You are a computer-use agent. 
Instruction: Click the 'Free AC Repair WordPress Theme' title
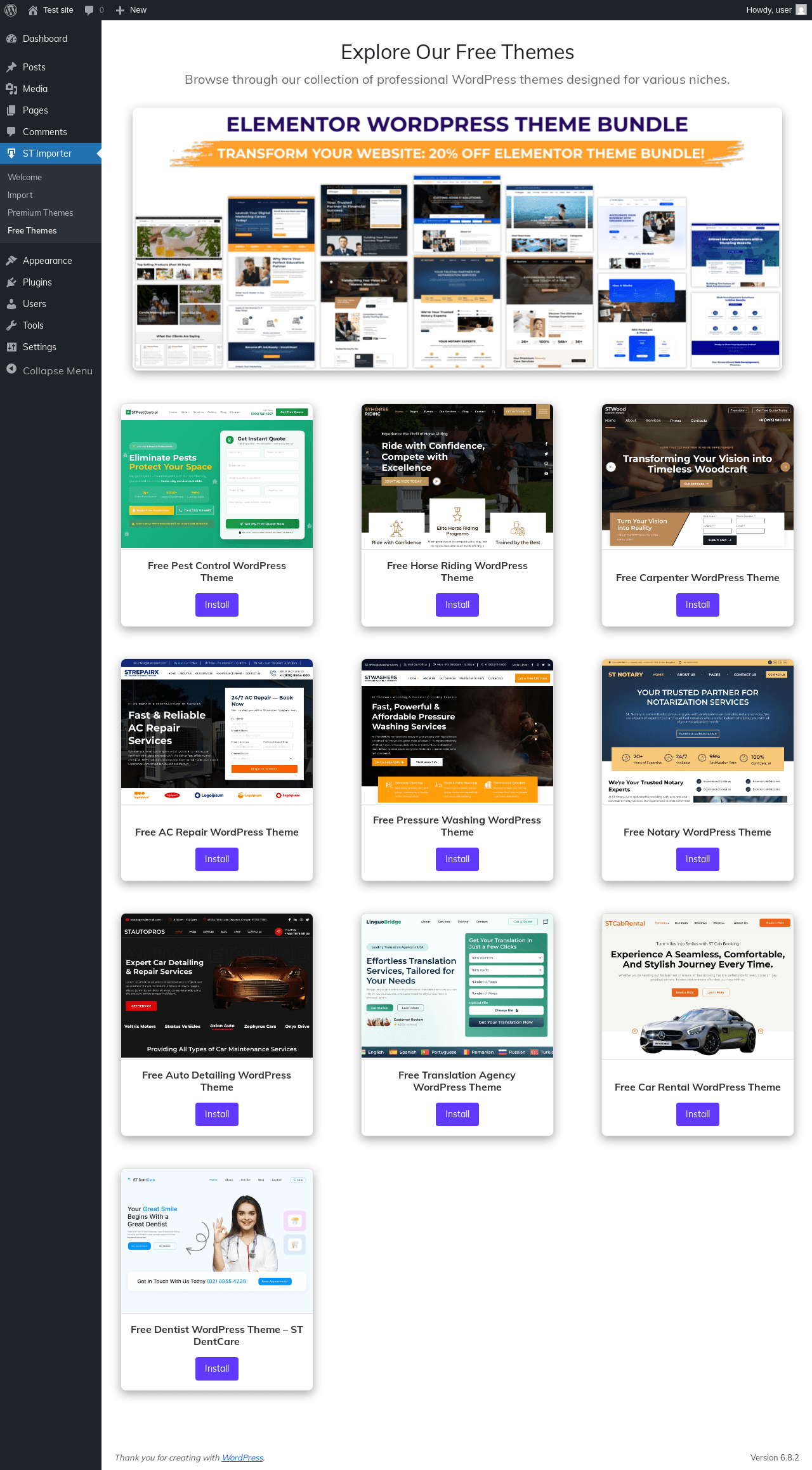[217, 832]
